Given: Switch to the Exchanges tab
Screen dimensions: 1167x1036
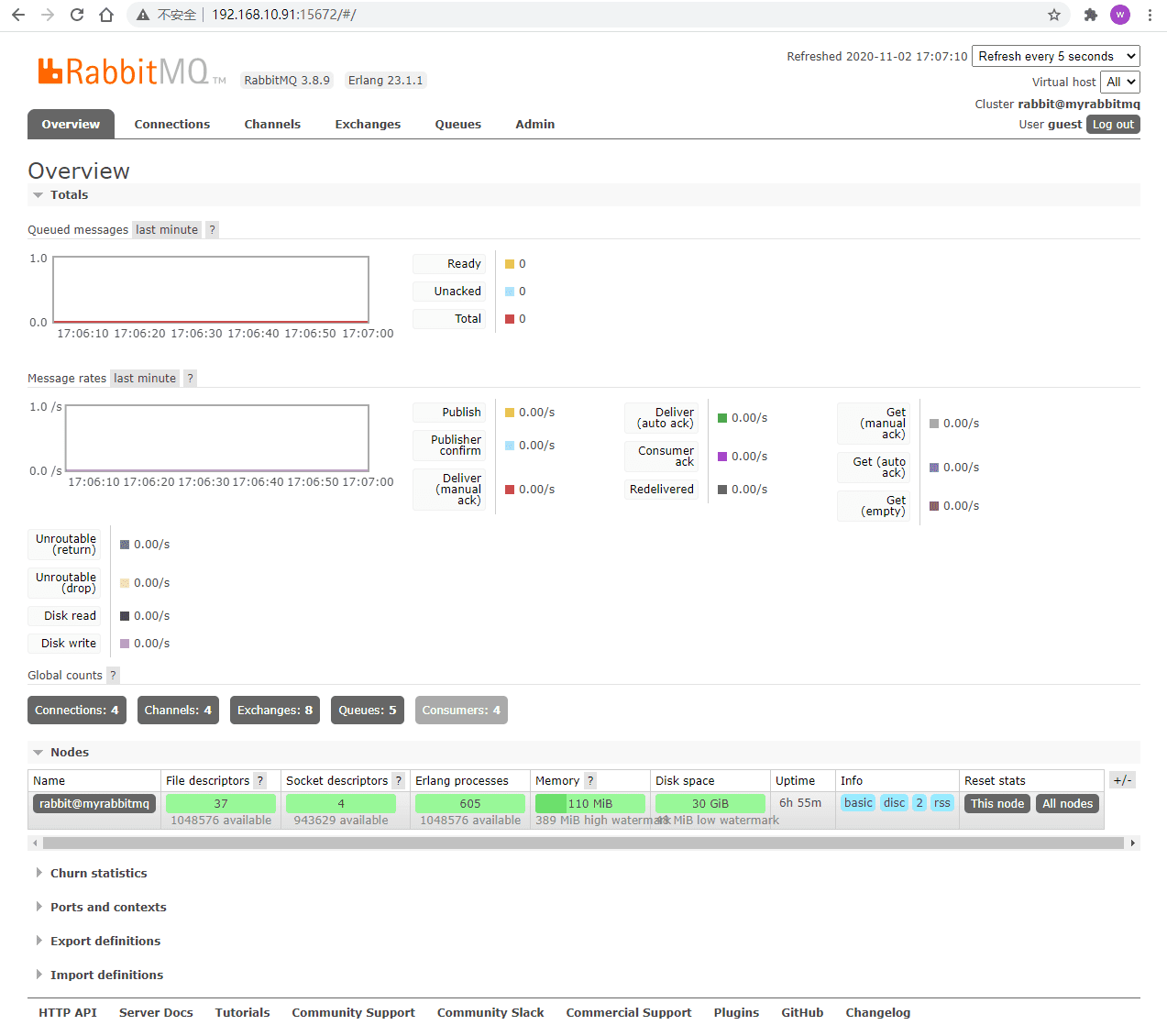Looking at the screenshot, I should pyautogui.click(x=368, y=125).
